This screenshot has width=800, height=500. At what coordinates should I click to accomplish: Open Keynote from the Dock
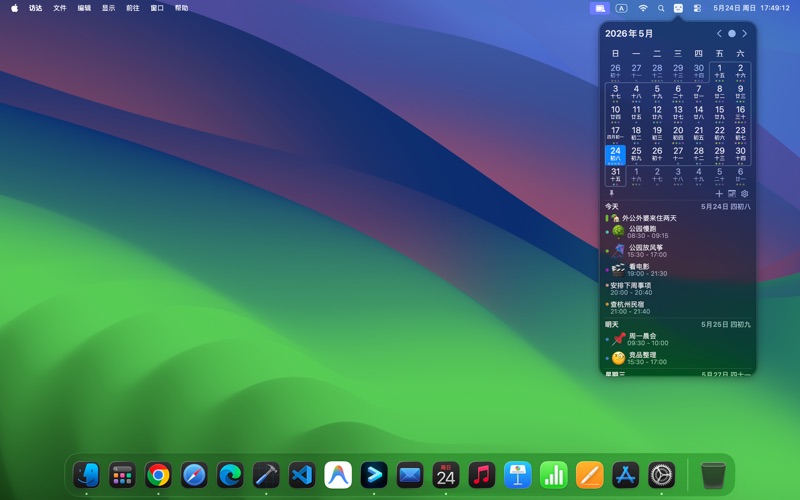(518, 475)
